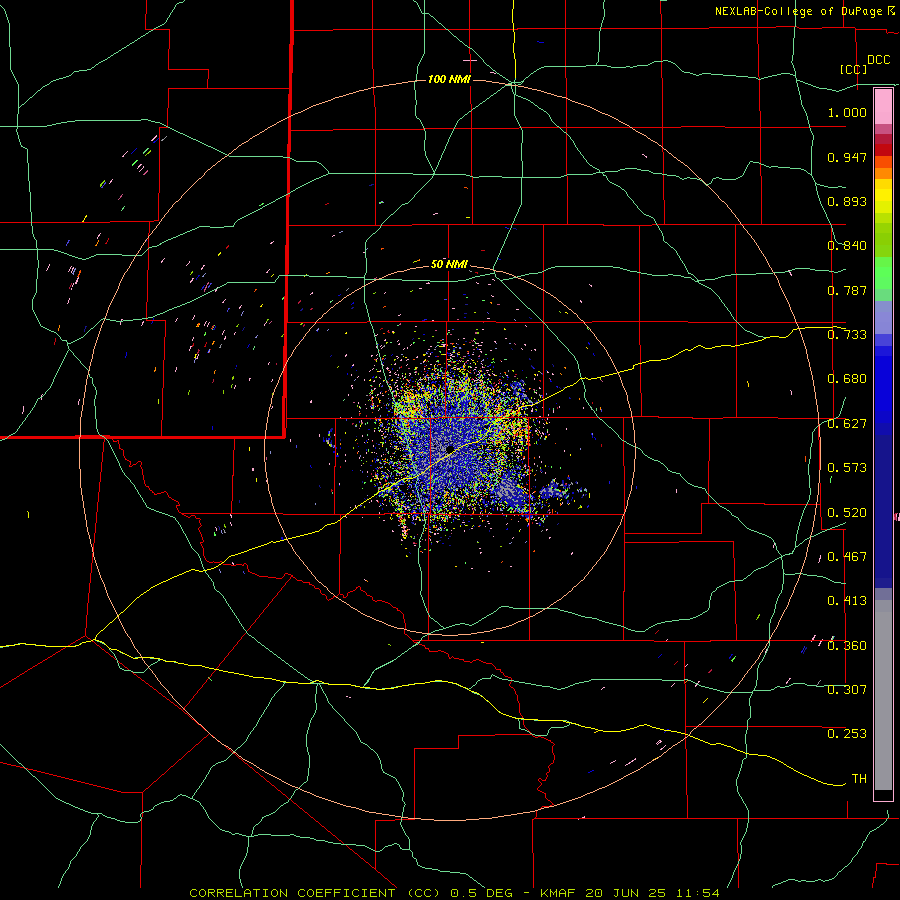Select the red segment of color scale
The width and height of the screenshot is (900, 900).
(883, 149)
